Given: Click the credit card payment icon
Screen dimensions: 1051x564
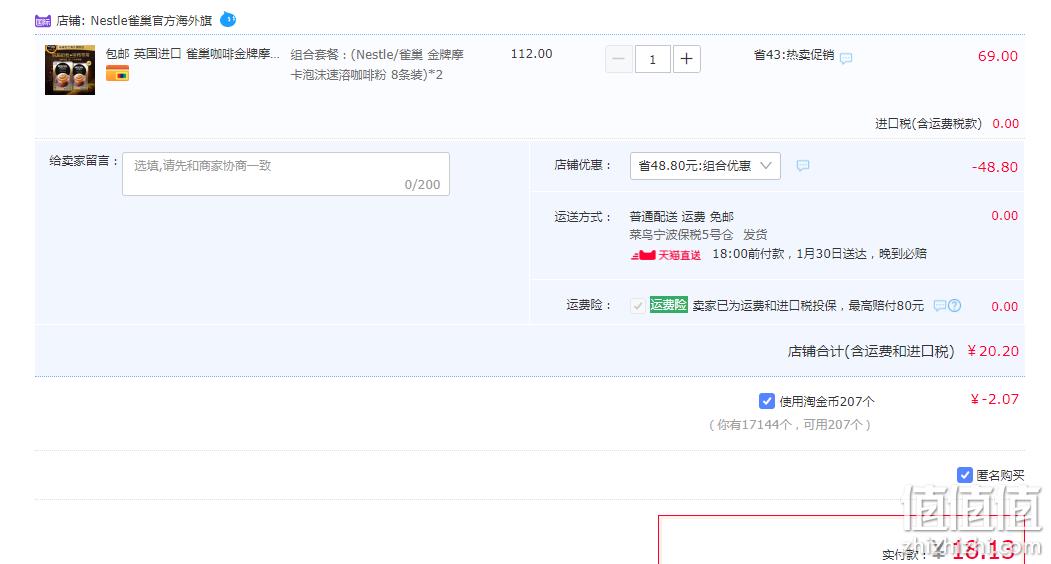Looking at the screenshot, I should tap(117, 74).
